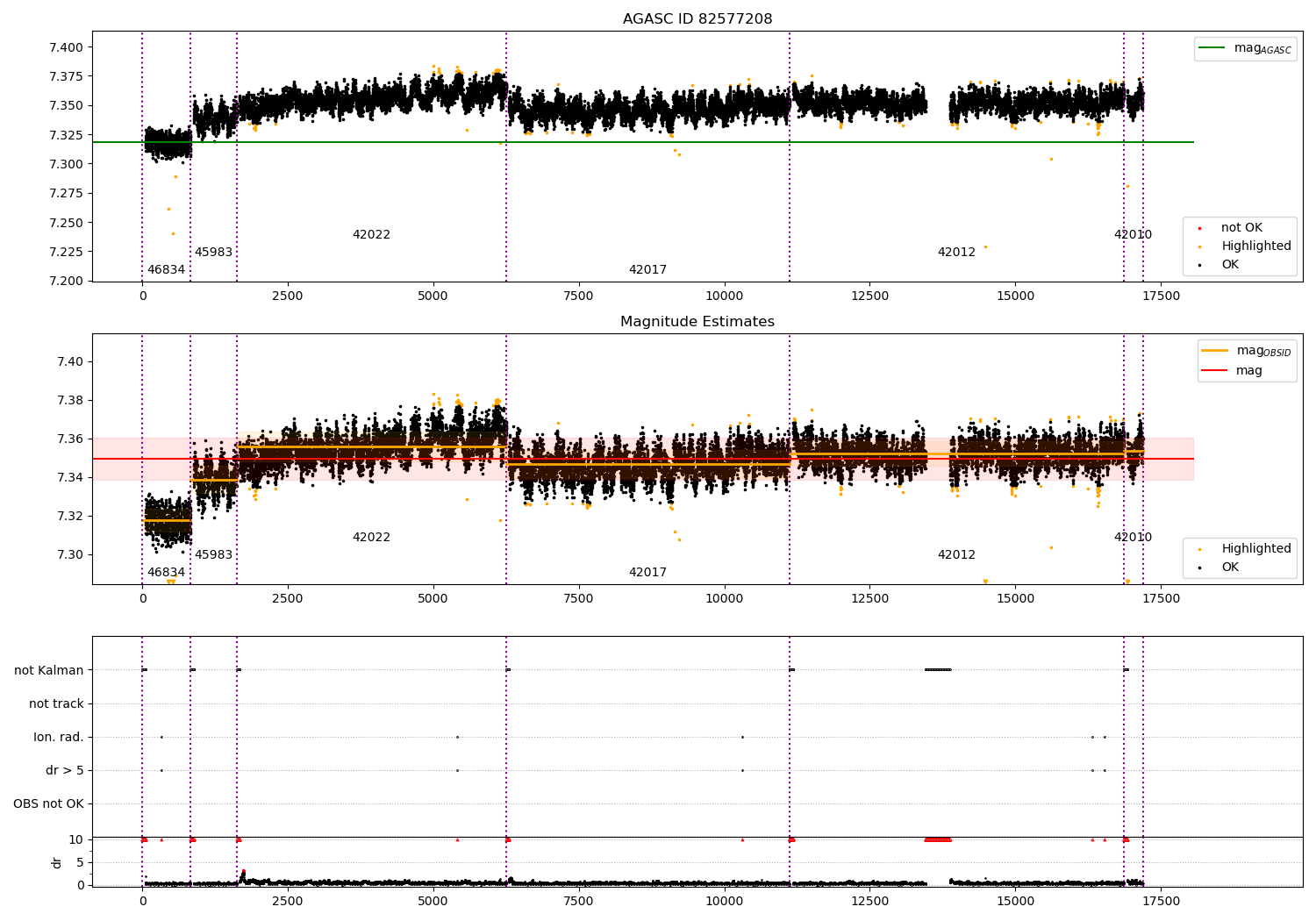Screen dimensions: 1316x921
Task: Click "Highlighted" legend label in the top plot
Action: pos(1256,246)
